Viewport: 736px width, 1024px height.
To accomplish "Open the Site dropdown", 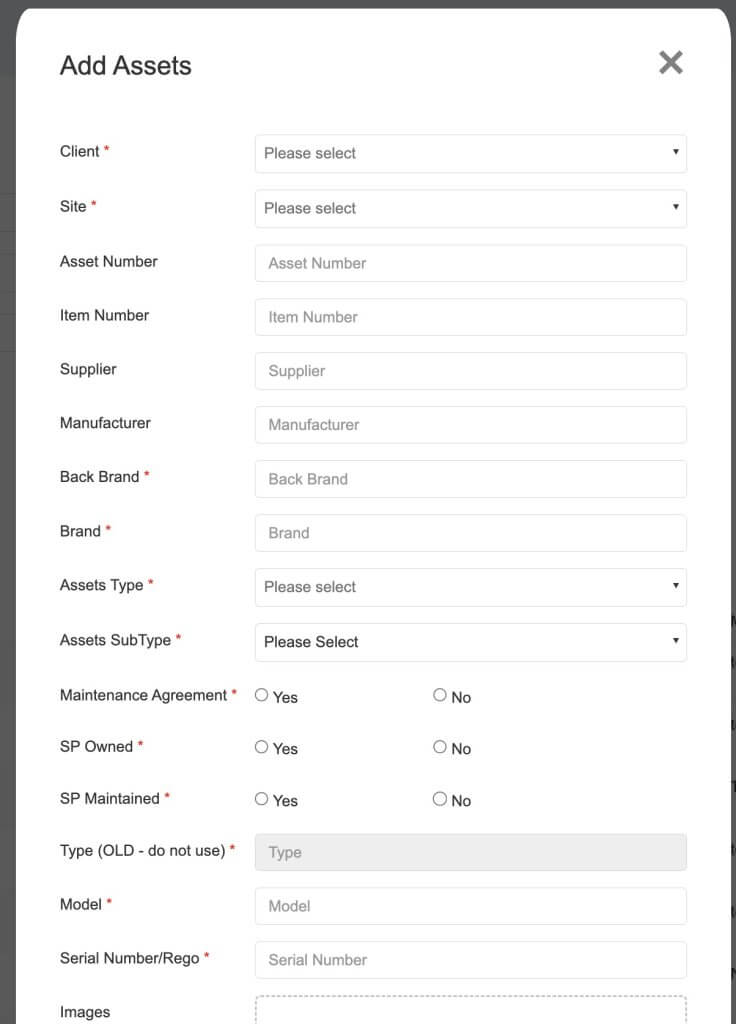I will pos(470,208).
